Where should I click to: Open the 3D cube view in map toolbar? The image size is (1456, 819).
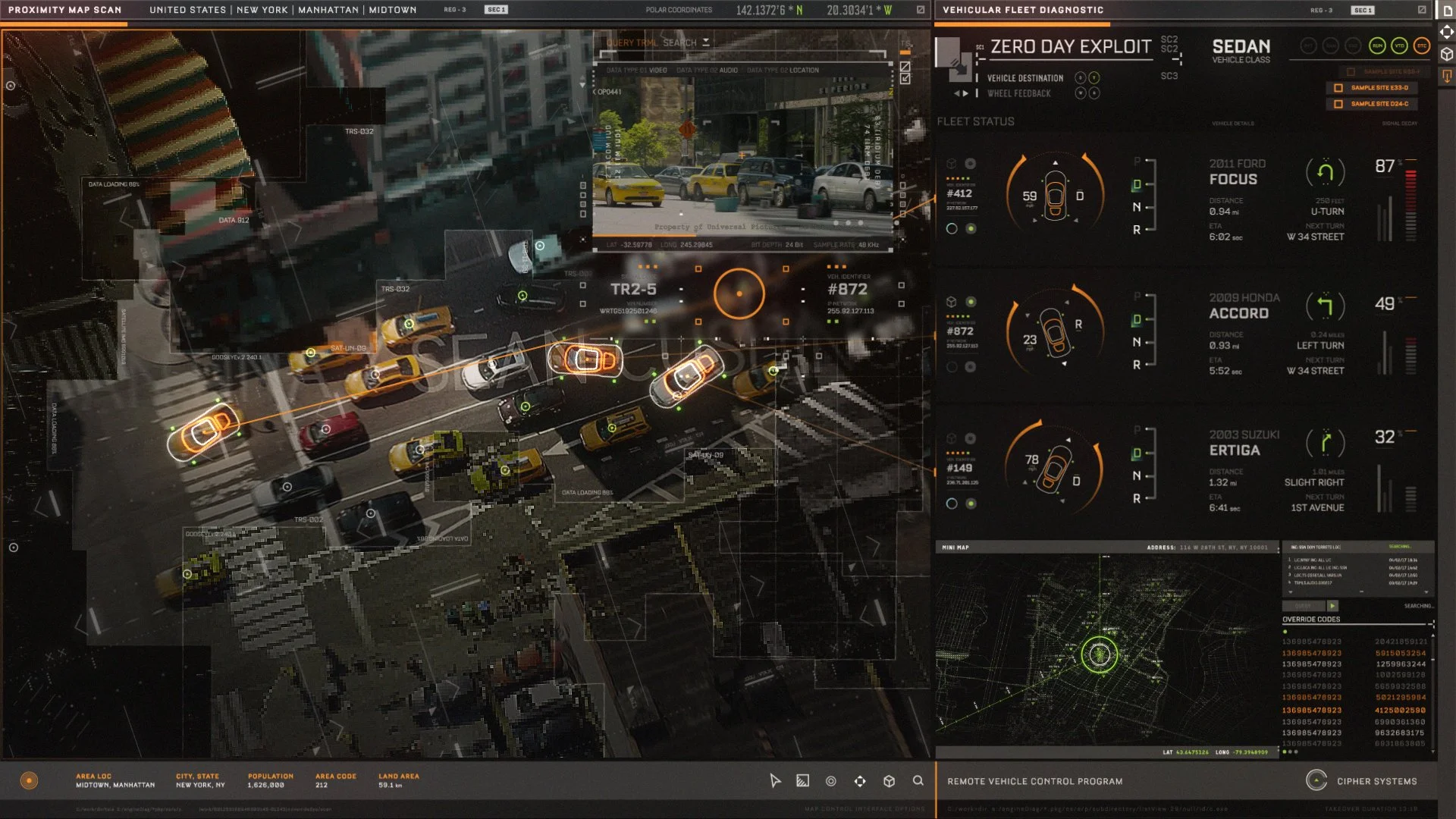coord(889,780)
